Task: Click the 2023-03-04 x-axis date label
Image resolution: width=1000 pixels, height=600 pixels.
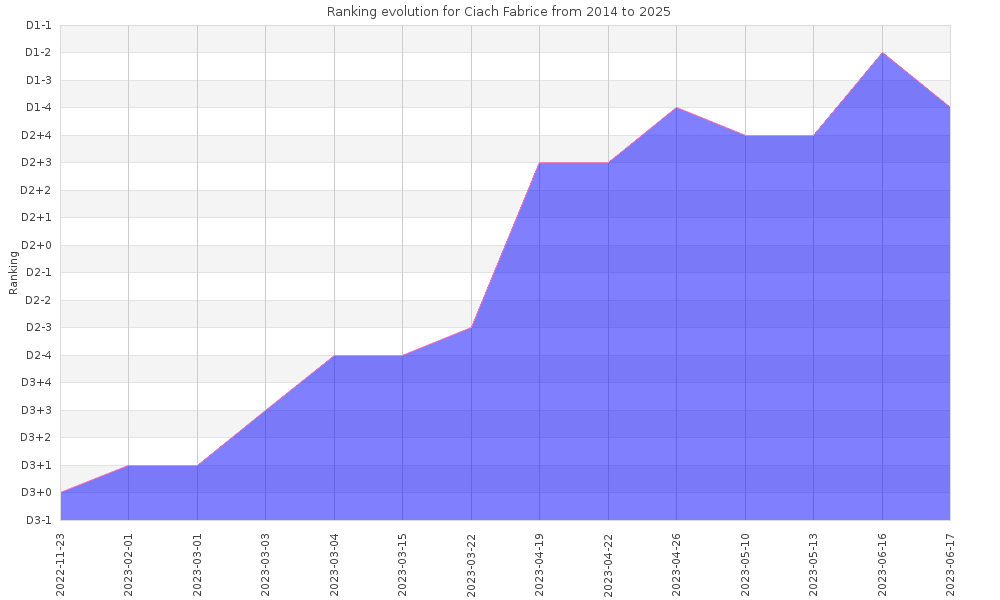Action: tap(334, 563)
